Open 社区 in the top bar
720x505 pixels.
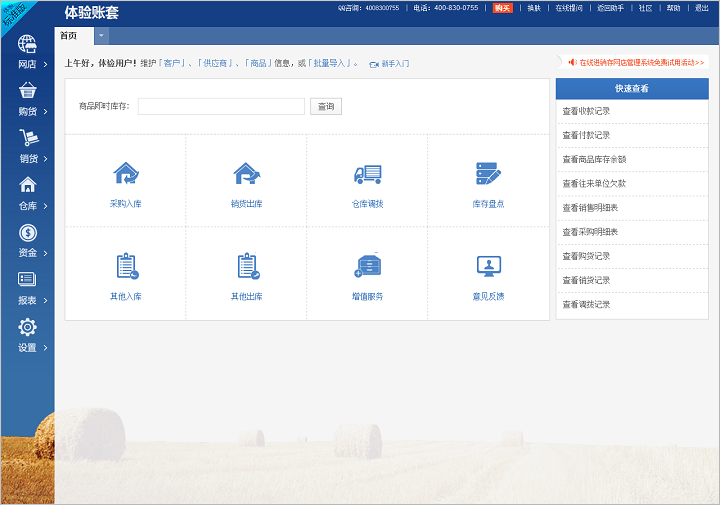tap(645, 8)
